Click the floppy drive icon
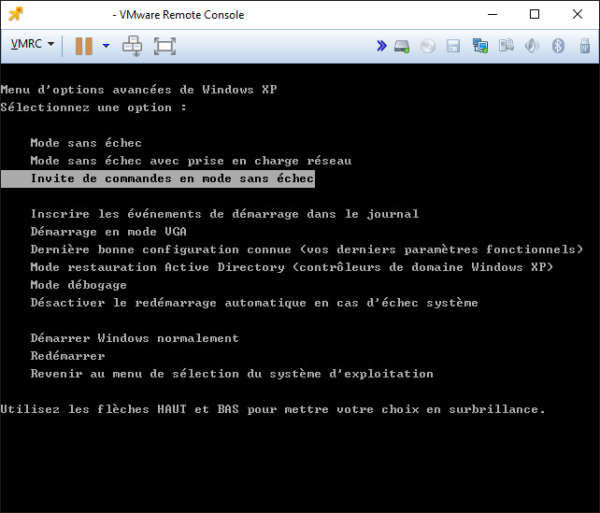Viewport: 600px width, 513px height. (453, 46)
